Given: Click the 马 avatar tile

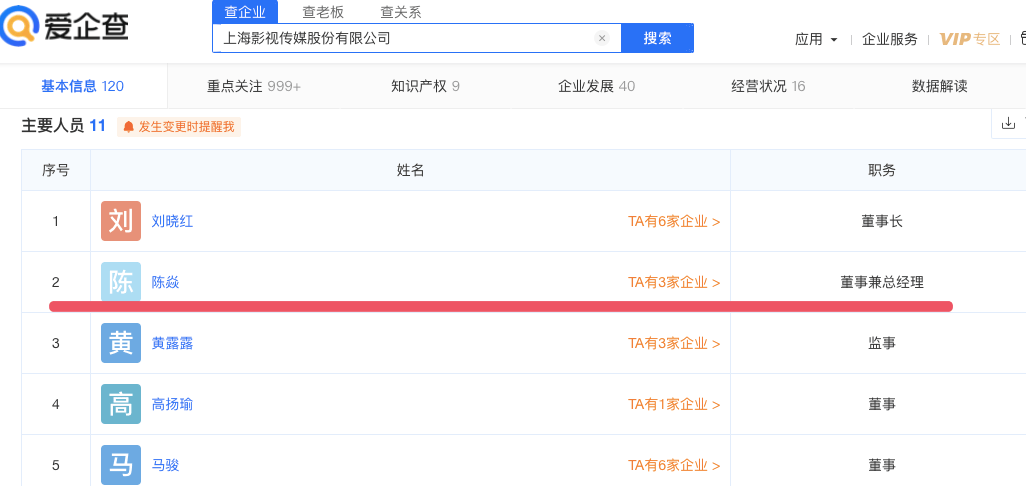Looking at the screenshot, I should coord(121,465).
